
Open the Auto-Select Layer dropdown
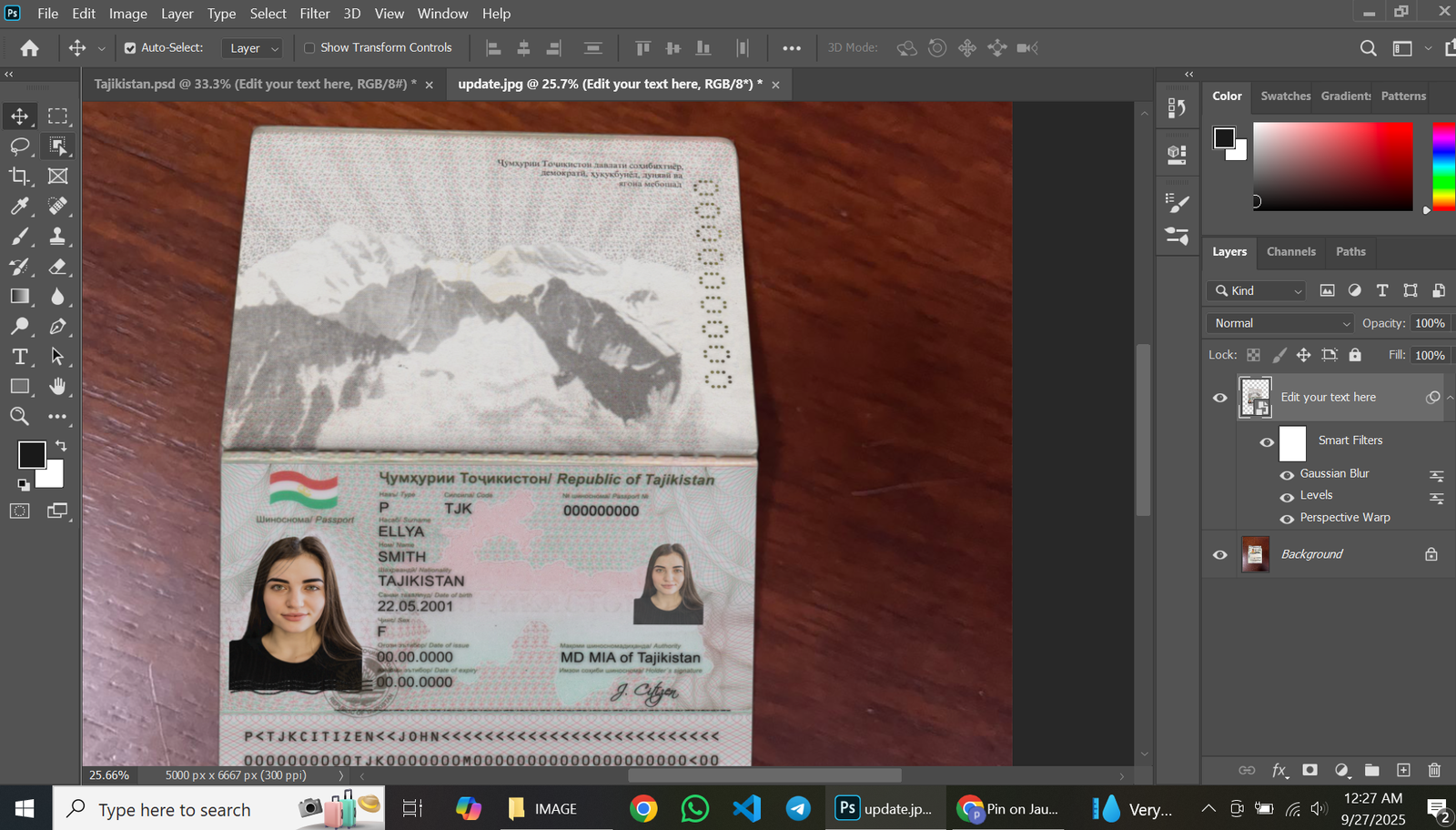pyautogui.click(x=251, y=48)
